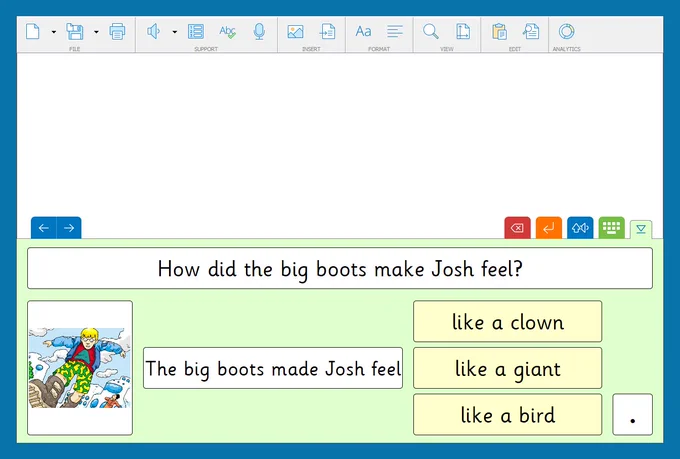The width and height of the screenshot is (680, 459).
Task: Choose the "like a clown" cell
Action: coord(507,321)
